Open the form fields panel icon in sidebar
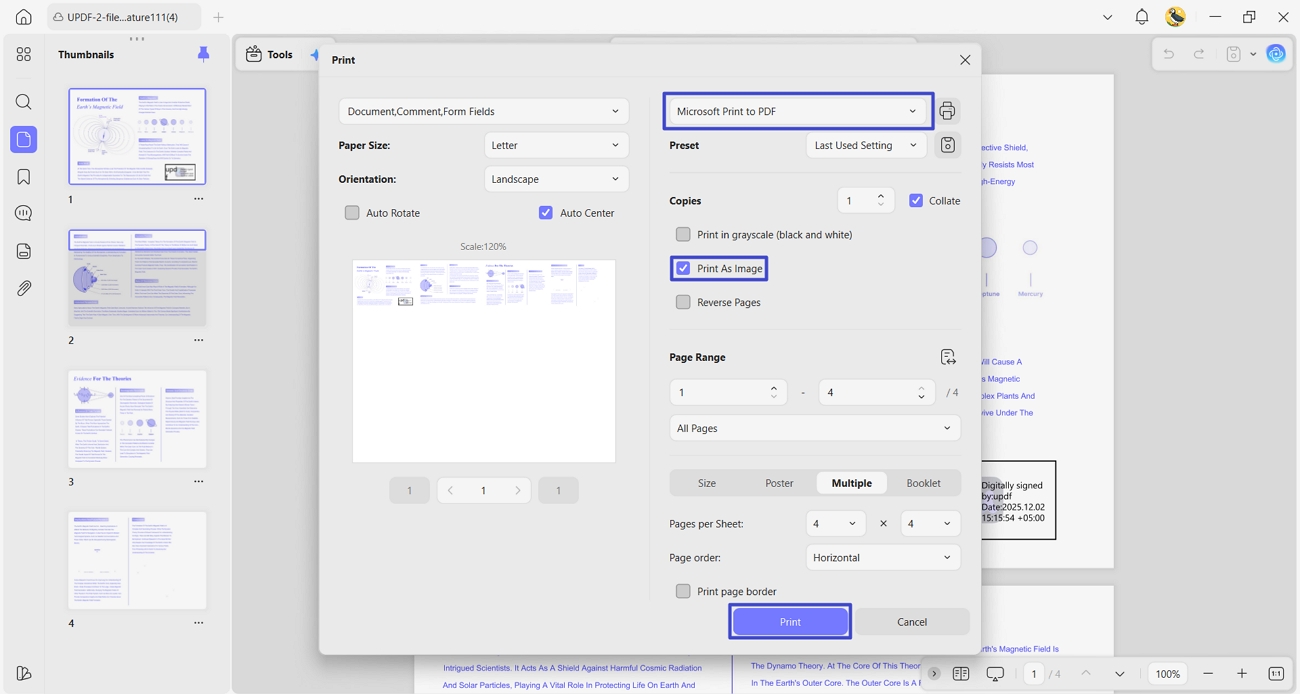The height and width of the screenshot is (694, 1300). click(24, 251)
